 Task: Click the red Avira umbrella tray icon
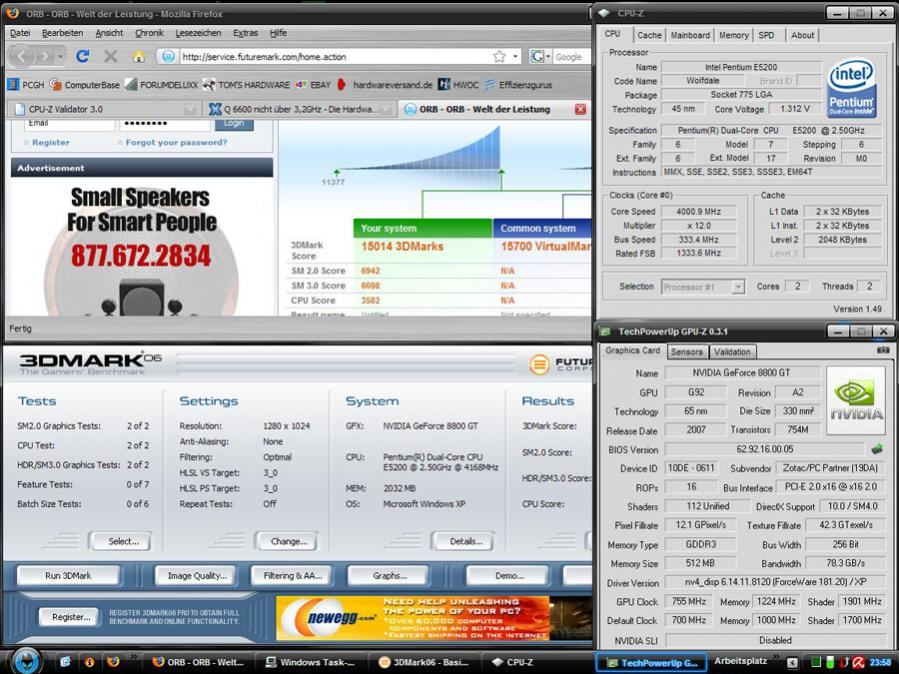tap(858, 663)
